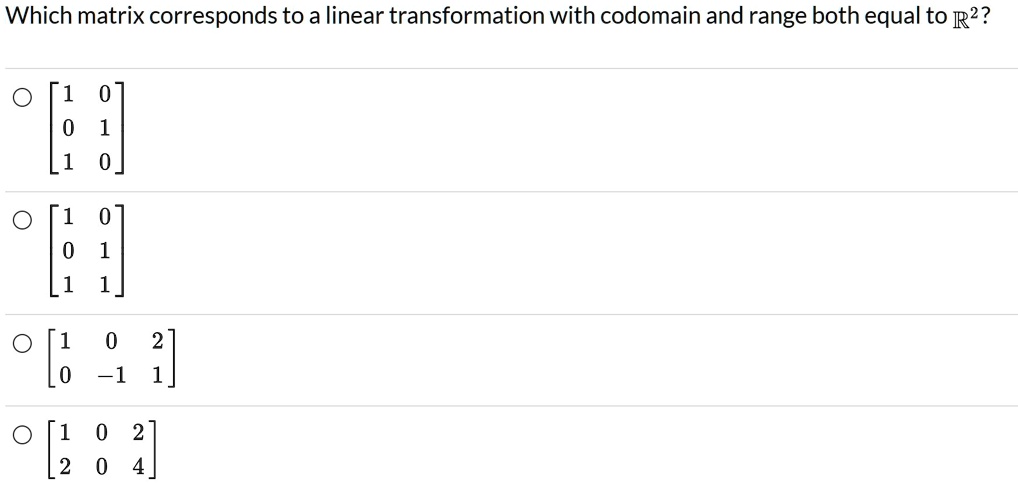Pick the radio for matrix containing -1
Image resolution: width=1018 pixels, height=484 pixels.
tap(23, 344)
